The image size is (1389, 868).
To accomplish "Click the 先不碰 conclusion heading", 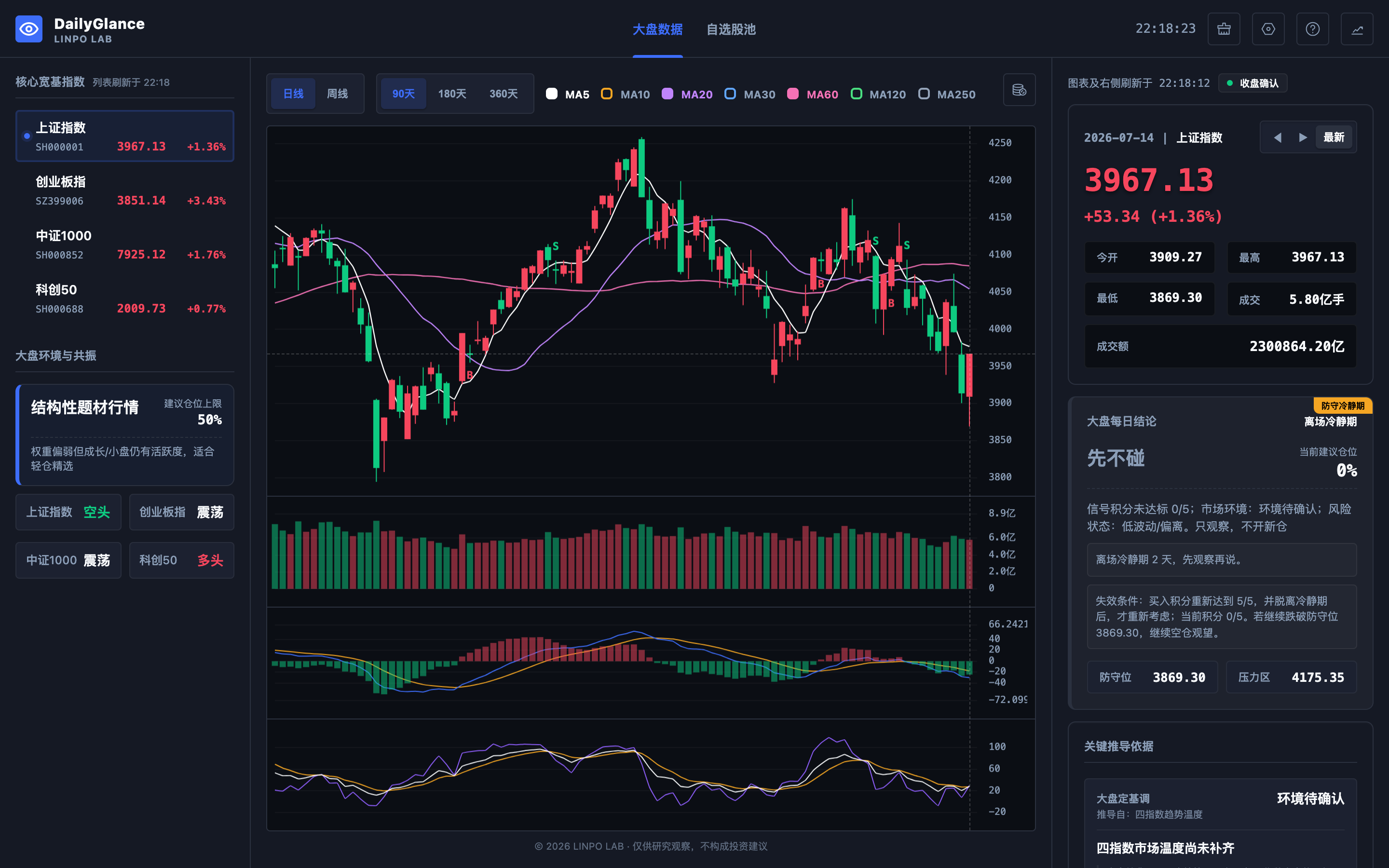I will pyautogui.click(x=1116, y=458).
